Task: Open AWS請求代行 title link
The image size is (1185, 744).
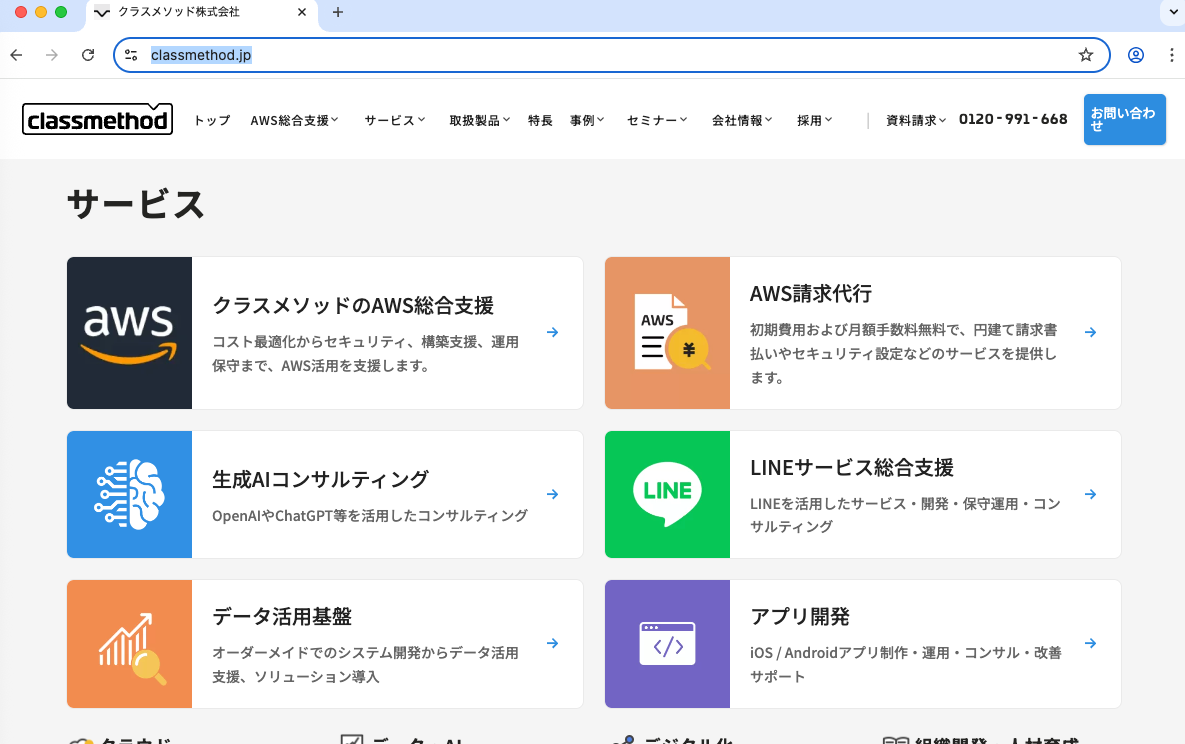Action: pyautogui.click(x=811, y=293)
